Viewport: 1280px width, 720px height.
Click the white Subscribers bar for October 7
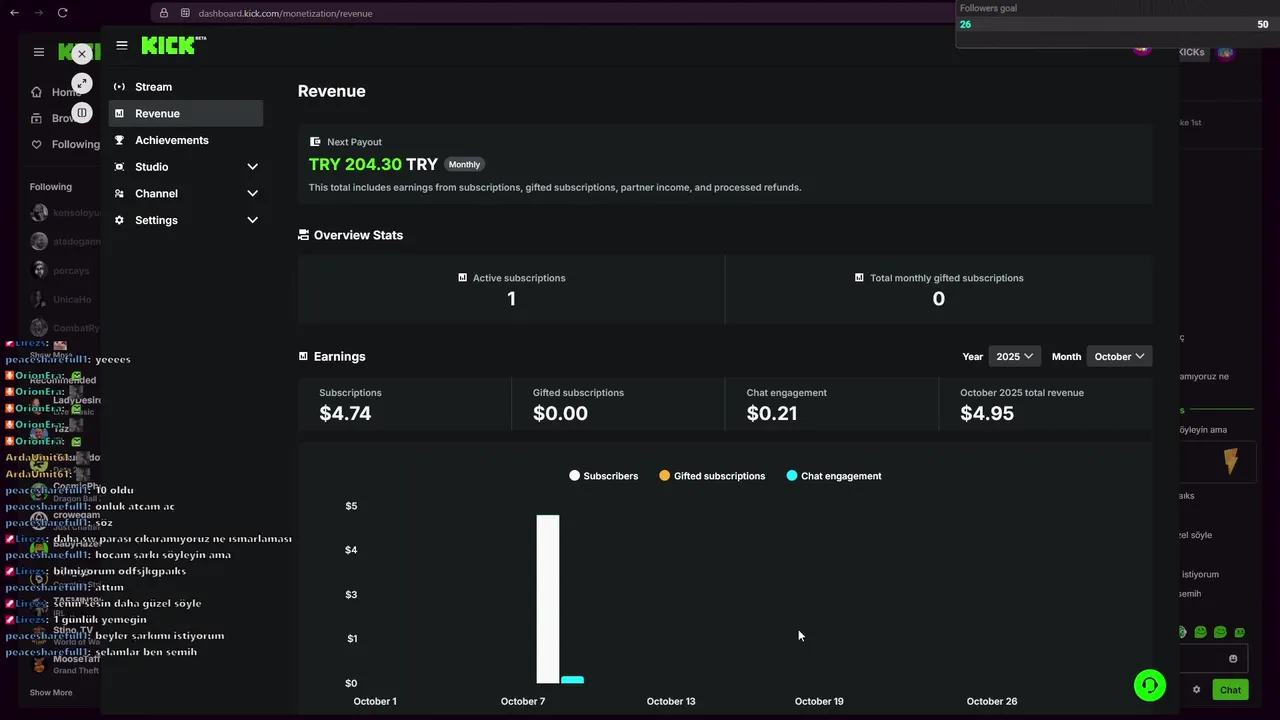(548, 599)
